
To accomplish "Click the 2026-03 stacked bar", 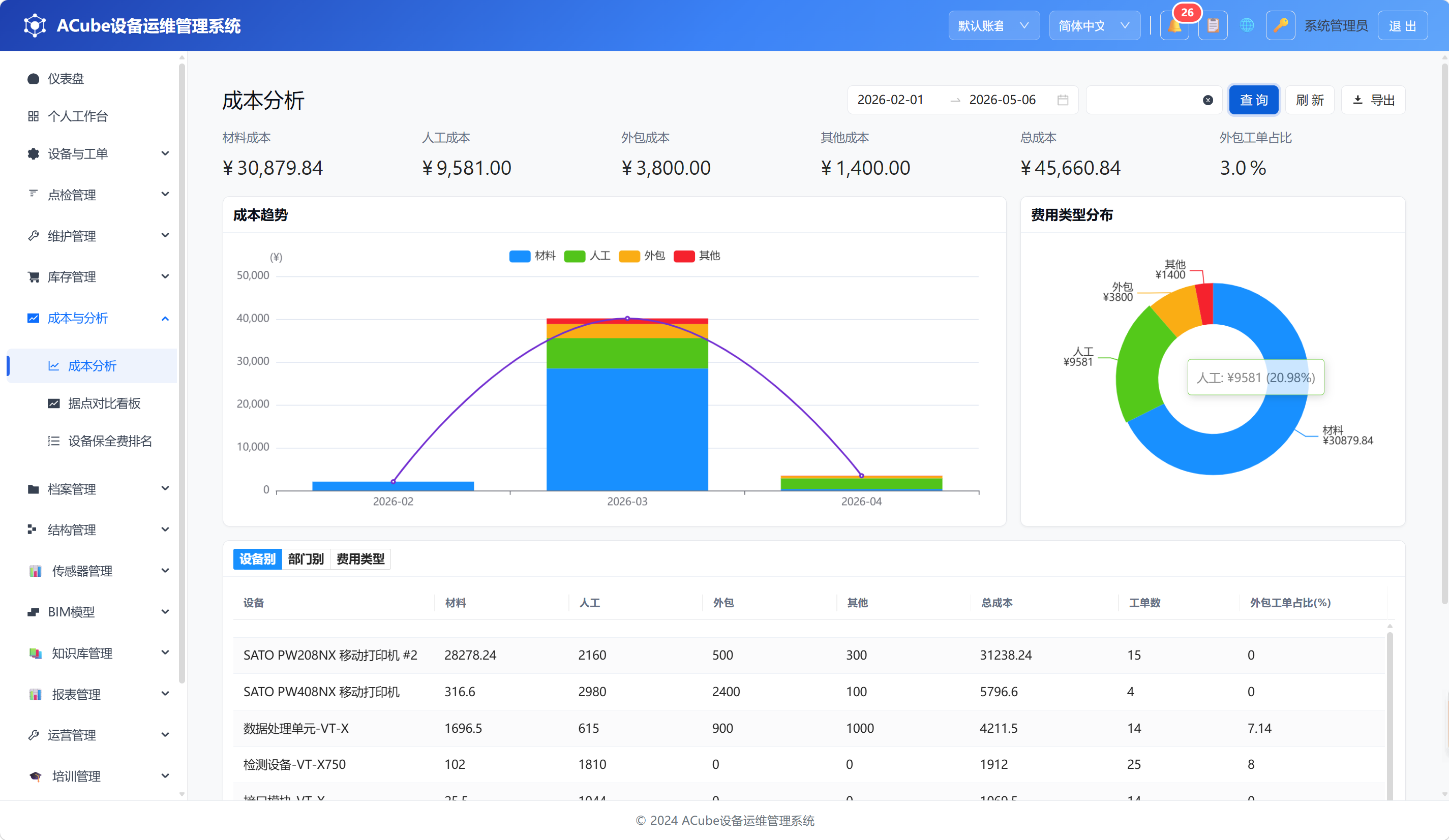I will click(x=627, y=405).
